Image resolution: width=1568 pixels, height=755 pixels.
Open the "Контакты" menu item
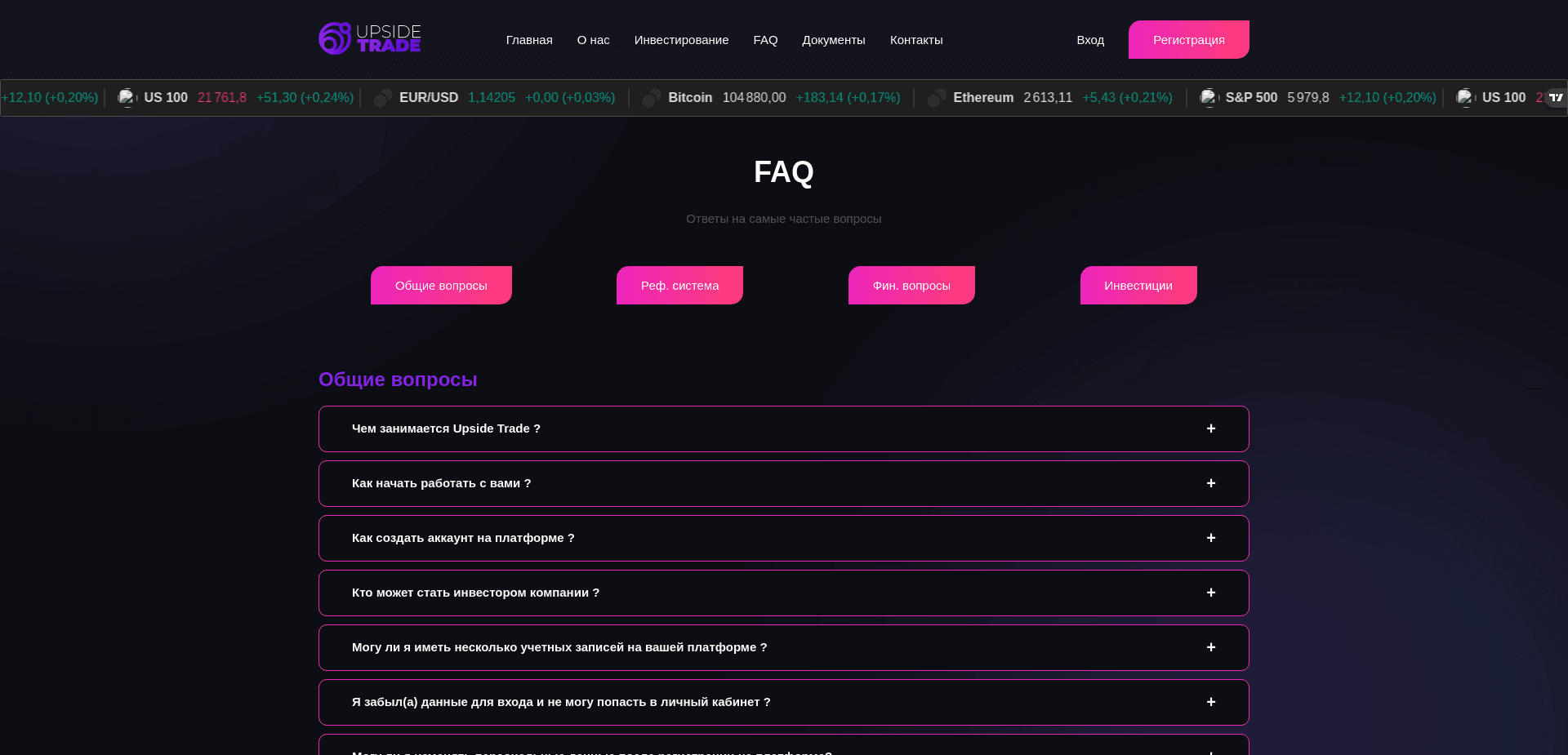point(916,40)
